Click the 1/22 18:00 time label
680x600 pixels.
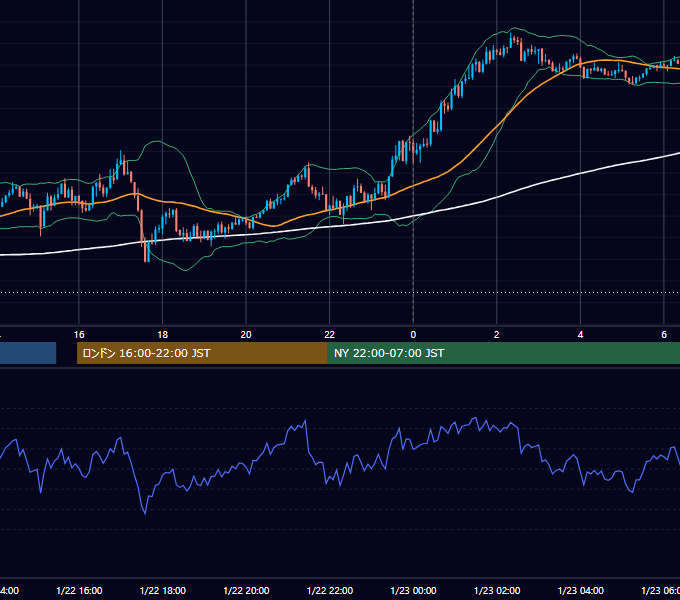click(x=163, y=590)
